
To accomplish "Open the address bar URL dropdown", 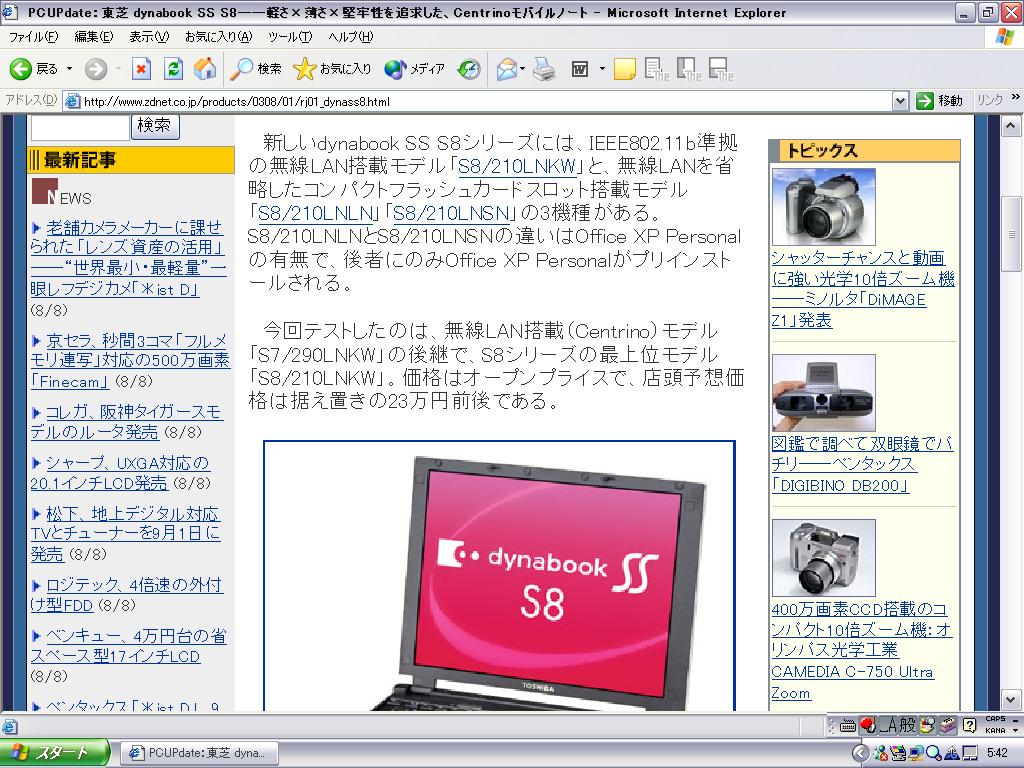I will click(x=900, y=101).
